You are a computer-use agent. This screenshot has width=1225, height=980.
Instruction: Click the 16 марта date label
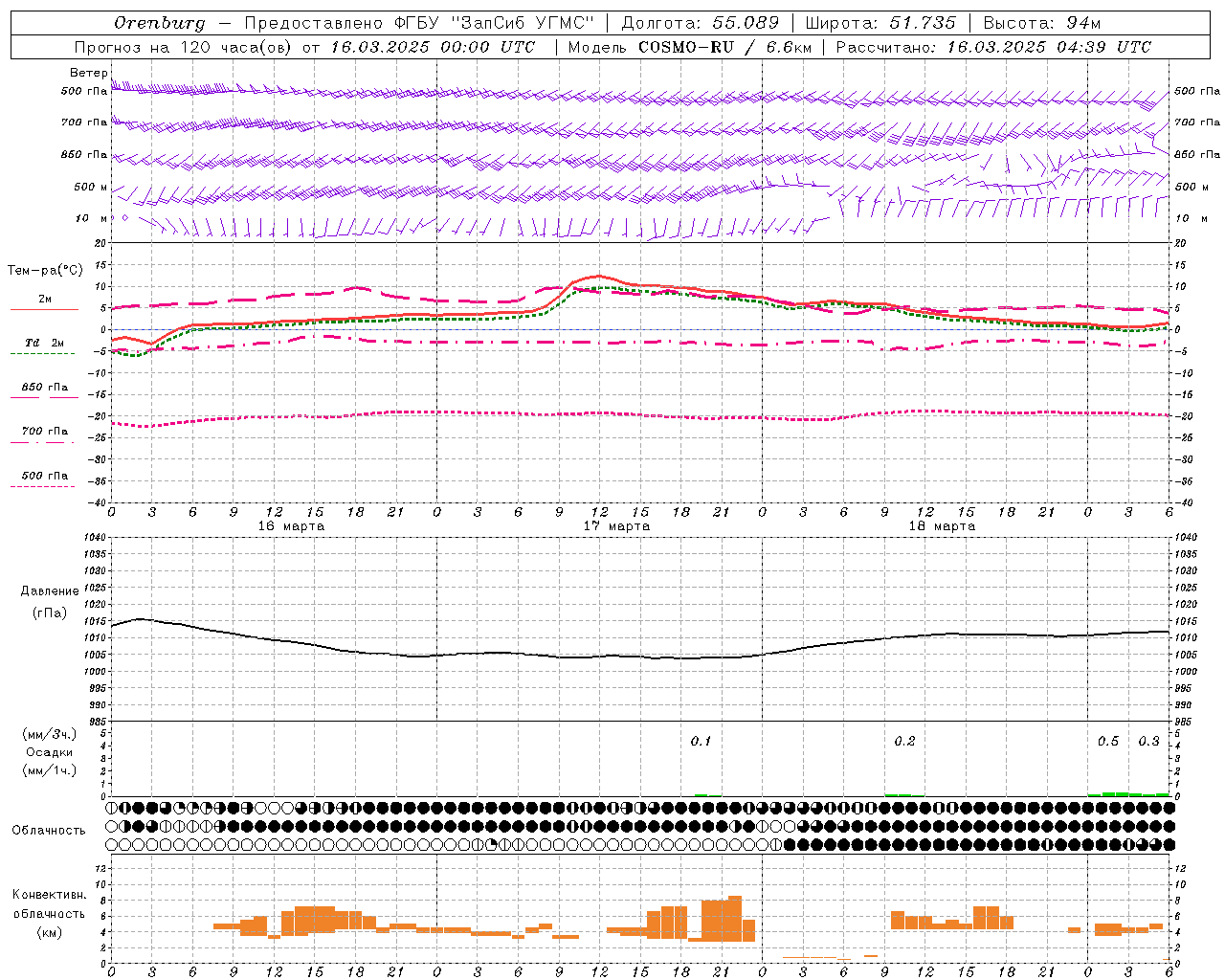pos(291,526)
